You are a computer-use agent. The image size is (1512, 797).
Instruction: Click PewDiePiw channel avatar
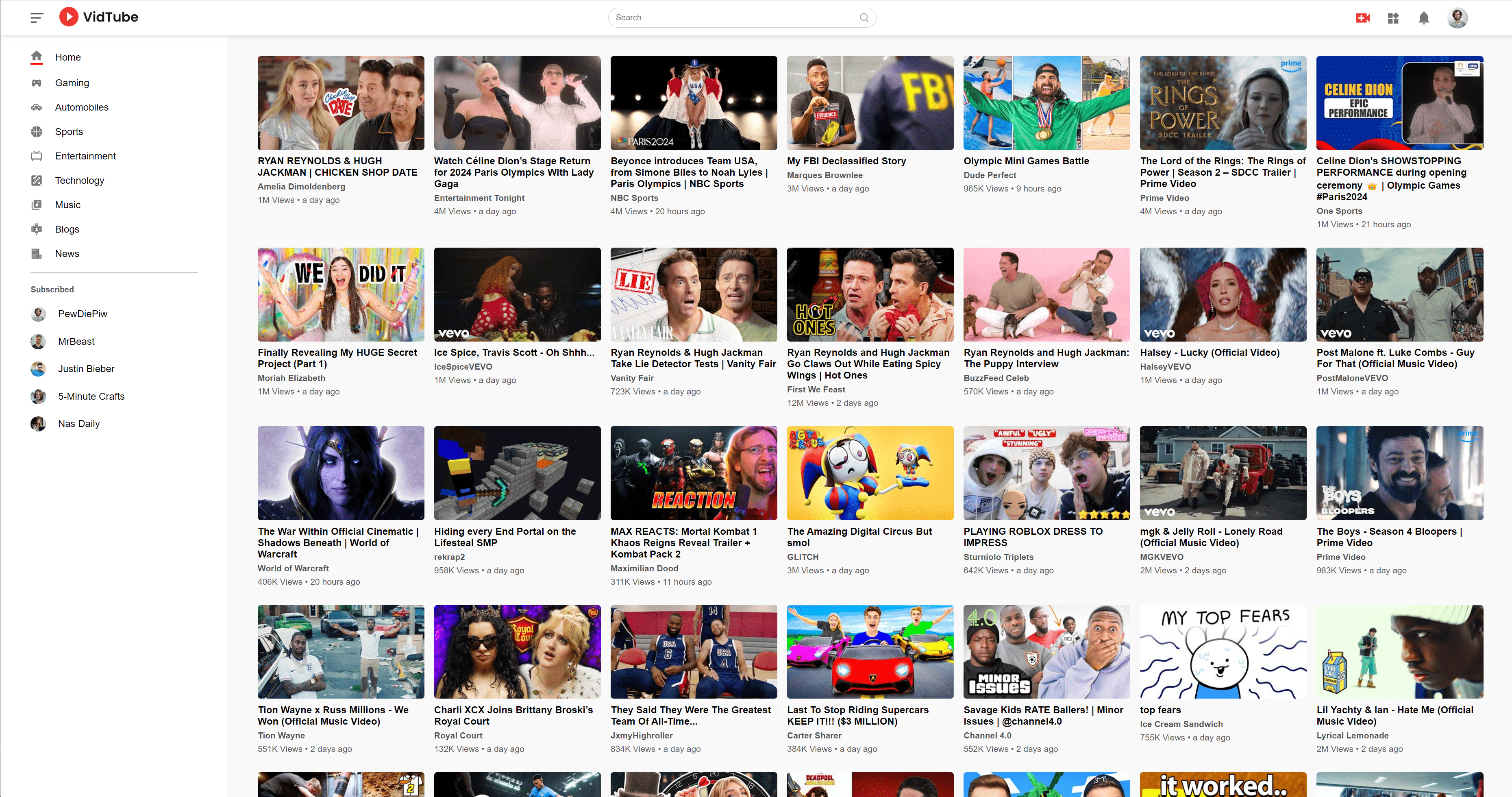tap(38, 314)
